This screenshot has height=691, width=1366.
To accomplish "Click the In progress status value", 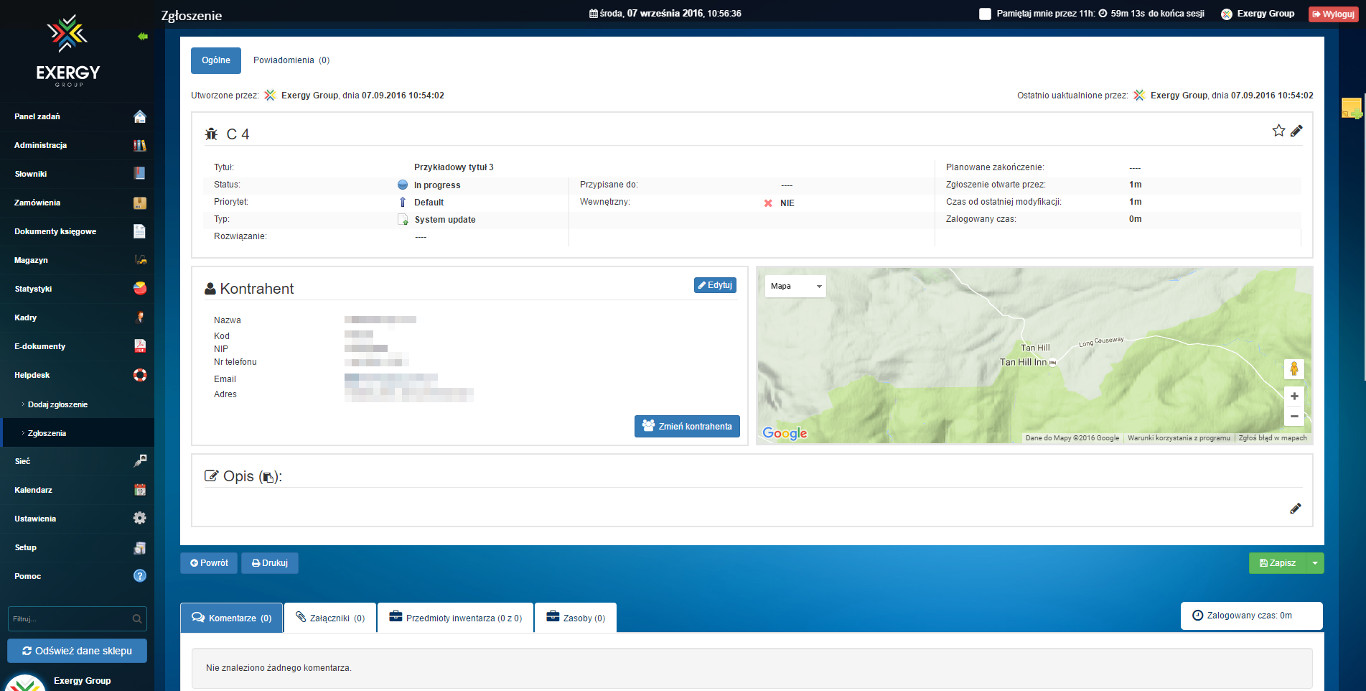I will (437, 185).
